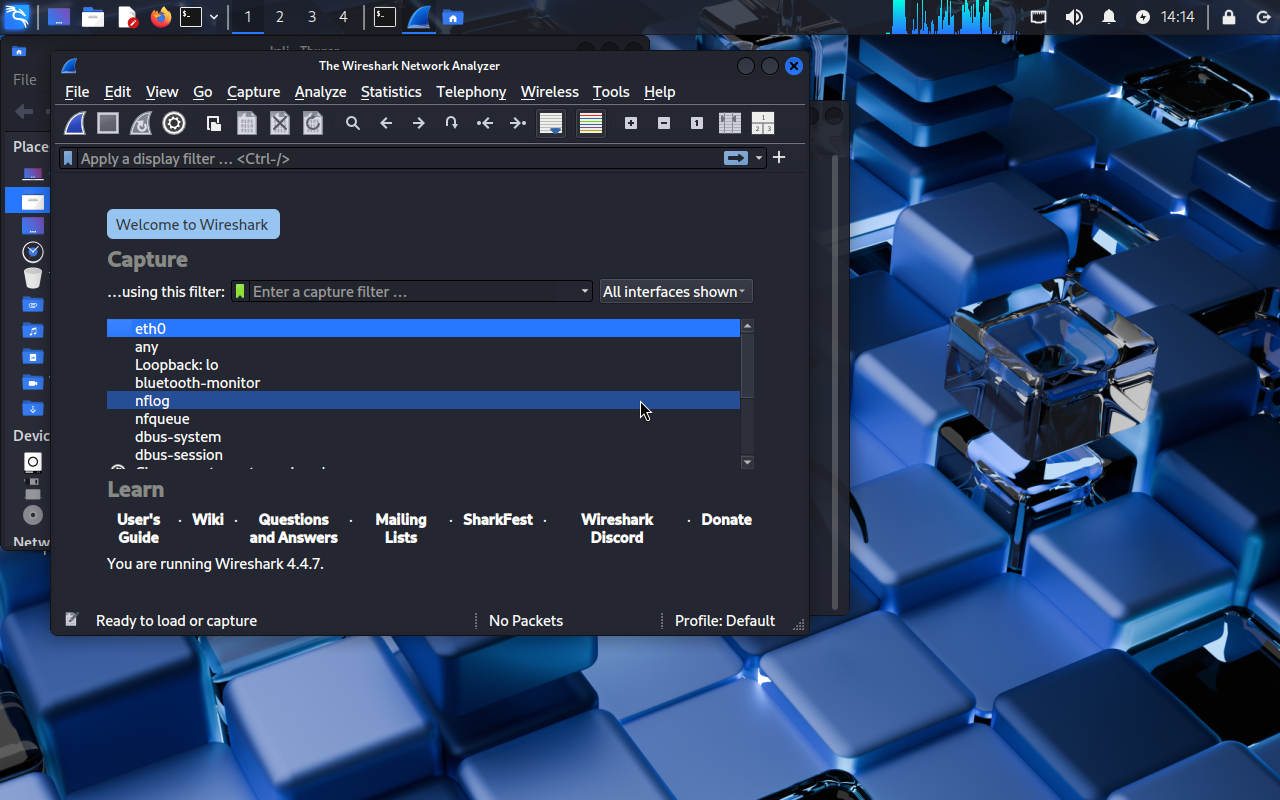
Task: Reset text to normal size
Action: 697,123
